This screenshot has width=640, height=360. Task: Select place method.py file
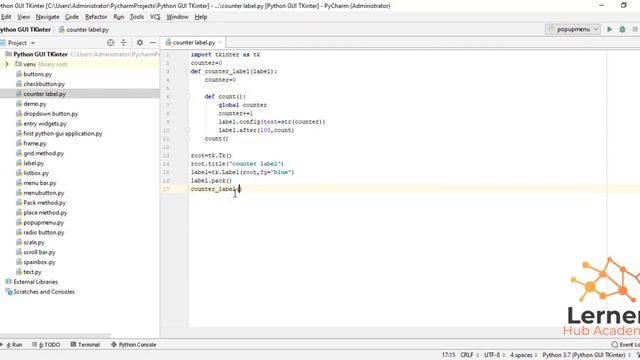point(45,213)
